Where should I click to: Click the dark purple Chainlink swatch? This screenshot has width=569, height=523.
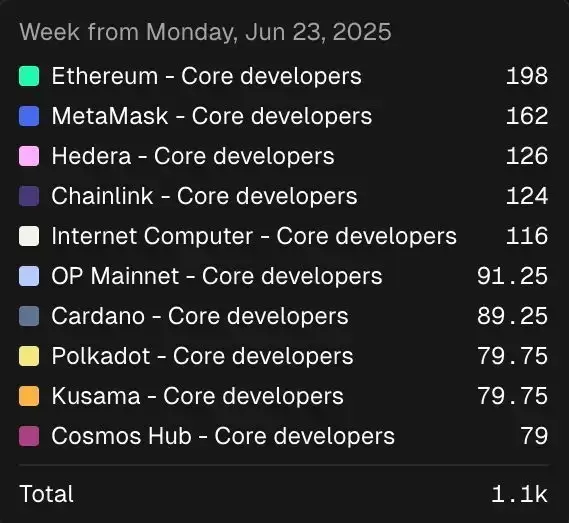pyautogui.click(x=29, y=196)
